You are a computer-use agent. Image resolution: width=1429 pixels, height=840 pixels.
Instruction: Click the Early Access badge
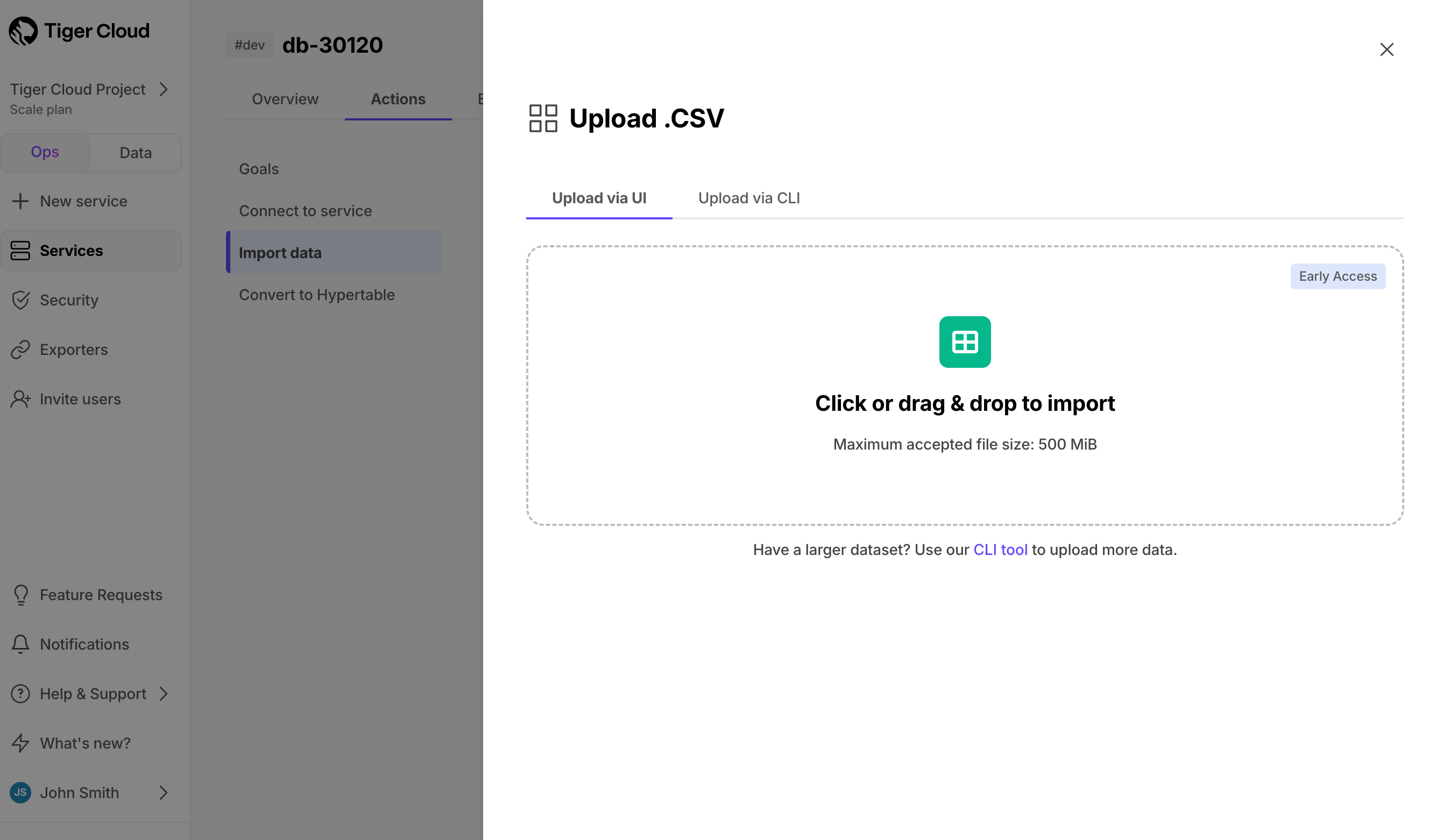click(x=1338, y=276)
